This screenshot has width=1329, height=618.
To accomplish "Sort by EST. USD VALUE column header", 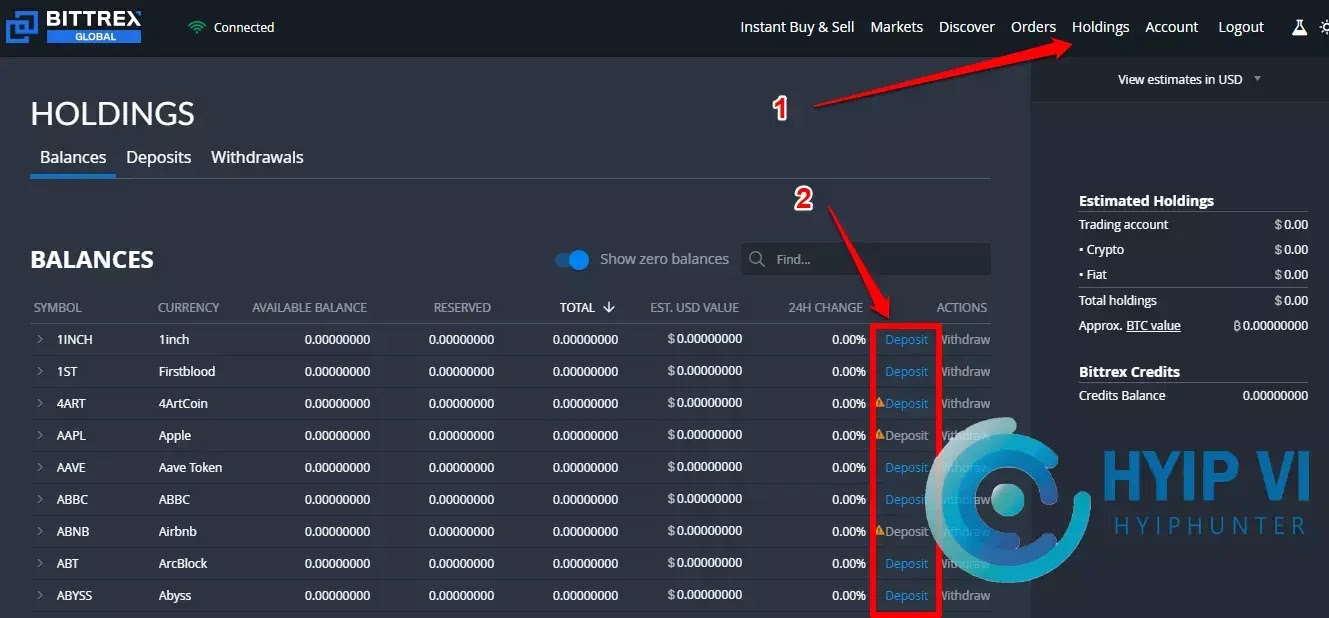I will (695, 307).
